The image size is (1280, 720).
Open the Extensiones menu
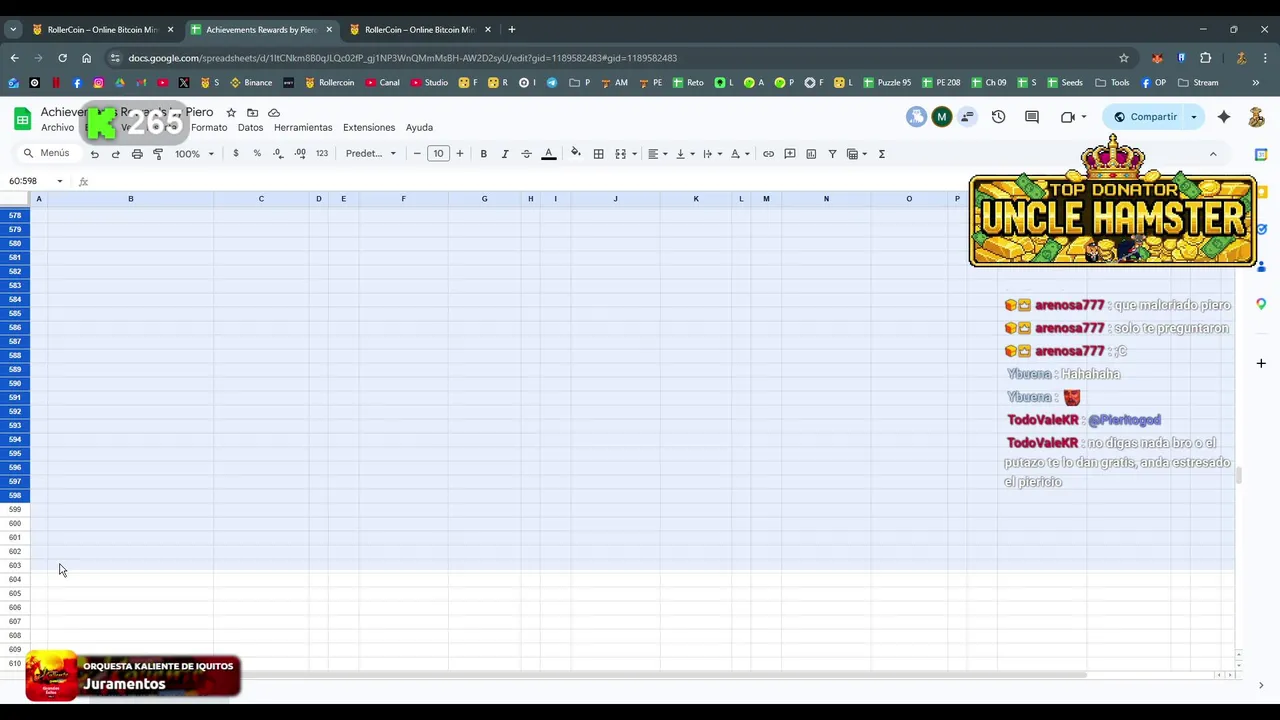(369, 127)
